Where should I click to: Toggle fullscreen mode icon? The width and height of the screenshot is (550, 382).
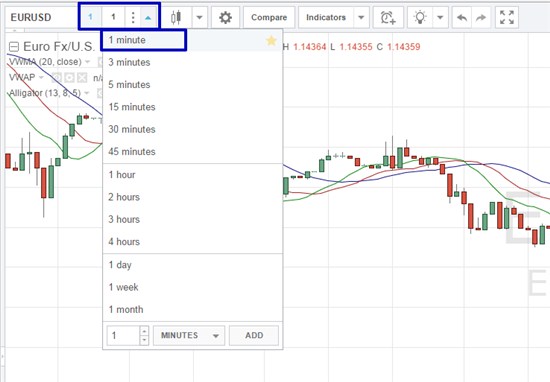point(507,17)
